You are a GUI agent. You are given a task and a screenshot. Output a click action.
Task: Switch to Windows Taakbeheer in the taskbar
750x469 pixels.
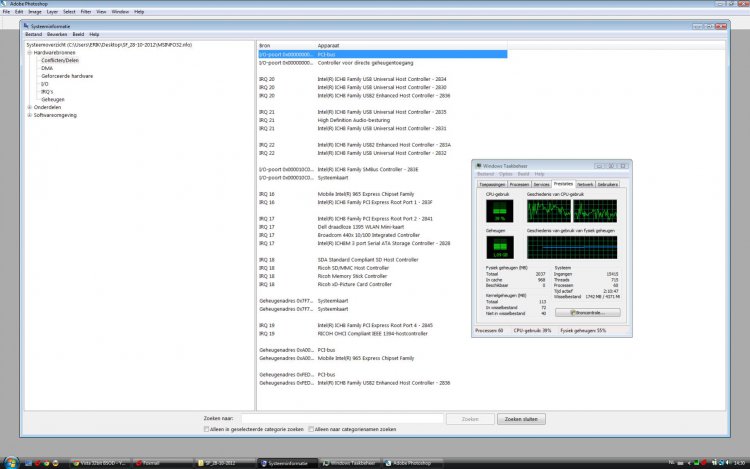tap(350, 463)
